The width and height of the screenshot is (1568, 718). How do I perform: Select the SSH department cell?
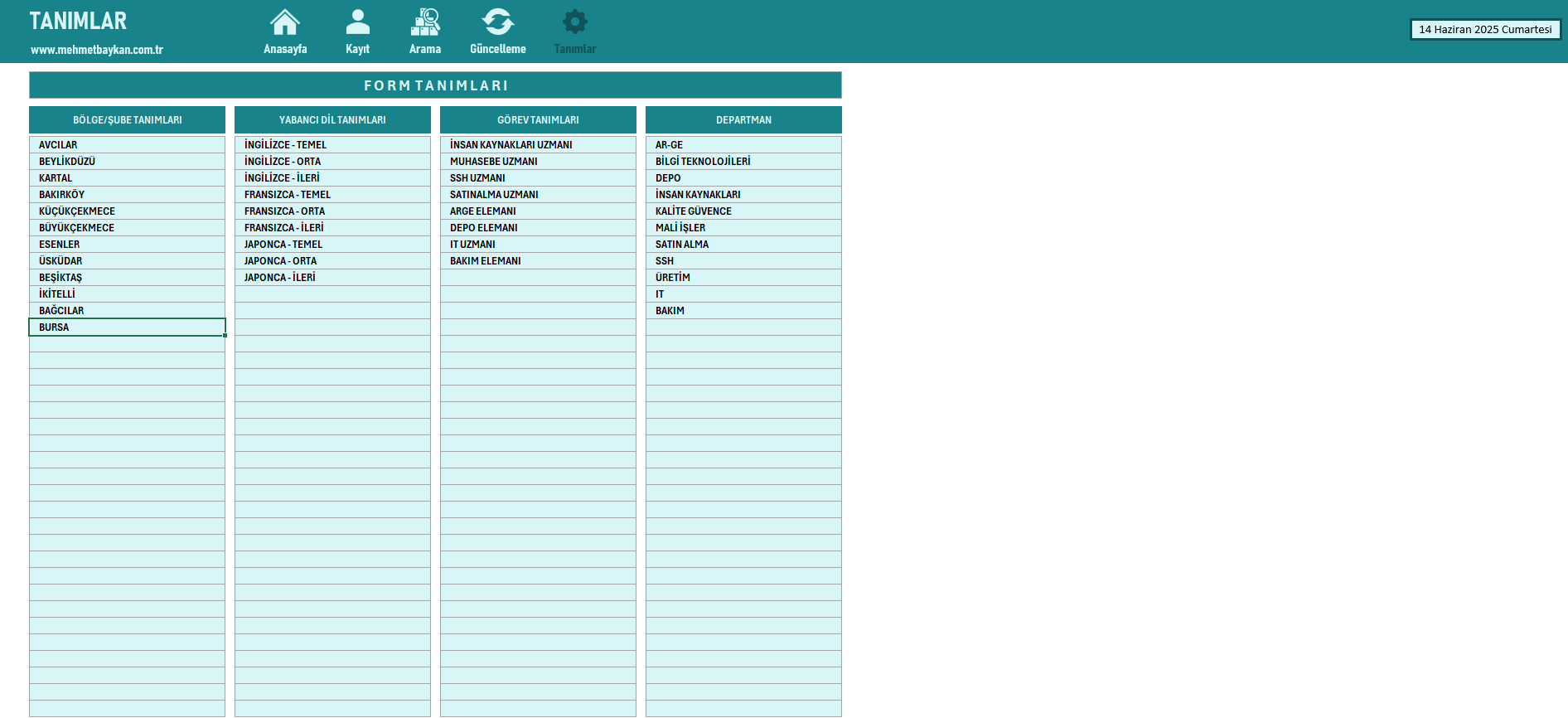point(743,261)
